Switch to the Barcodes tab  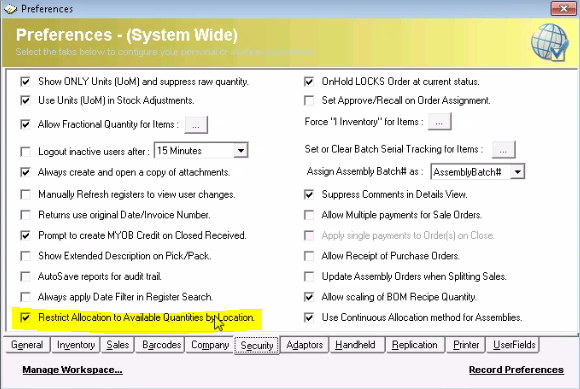click(x=161, y=345)
